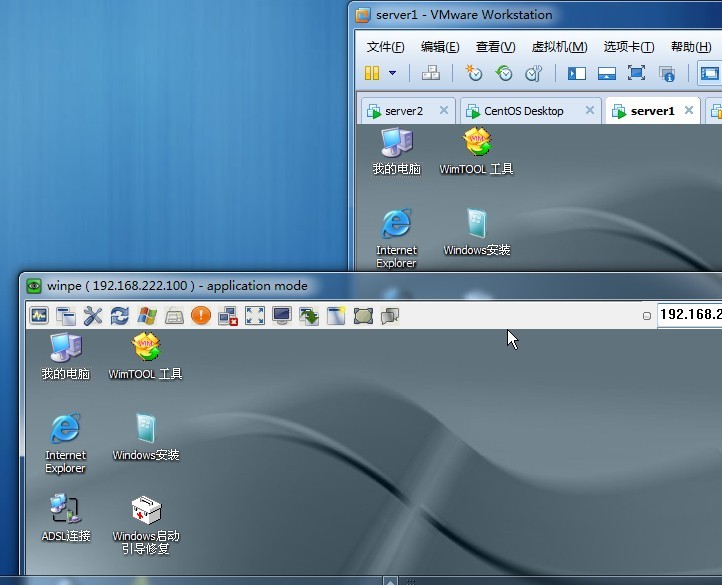Image resolution: width=722 pixels, height=585 pixels.
Task: Open the snapshot manager wrench-clock icon
Action: tap(534, 73)
